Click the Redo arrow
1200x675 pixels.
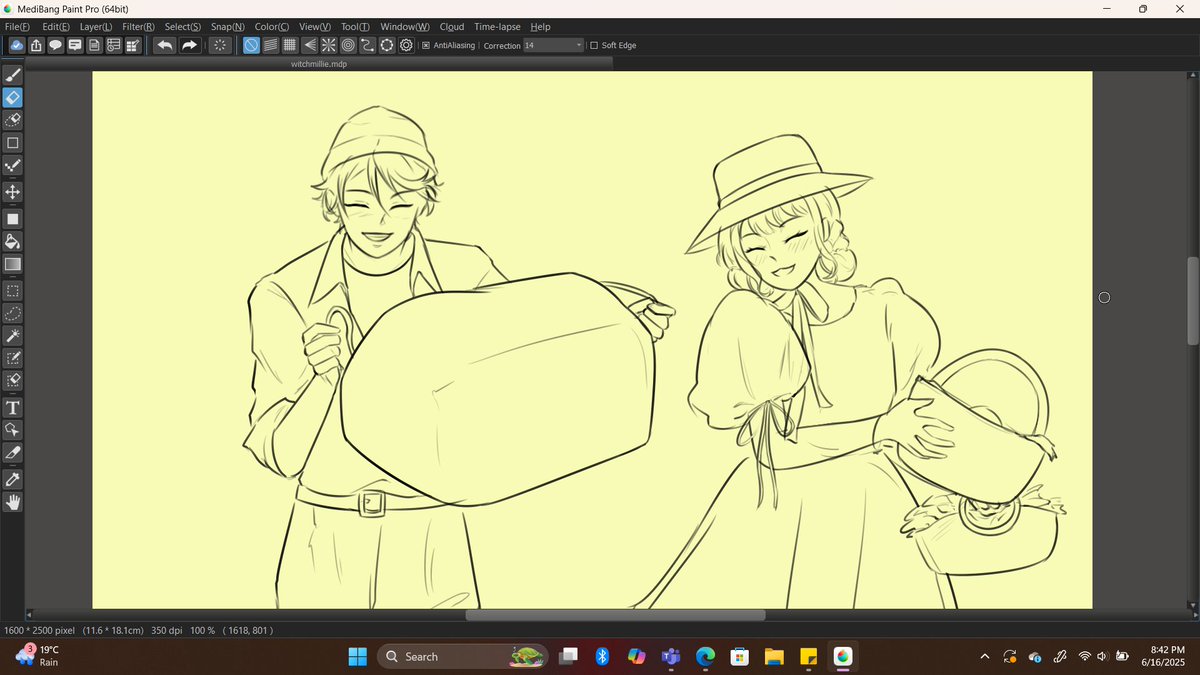pyautogui.click(x=188, y=45)
